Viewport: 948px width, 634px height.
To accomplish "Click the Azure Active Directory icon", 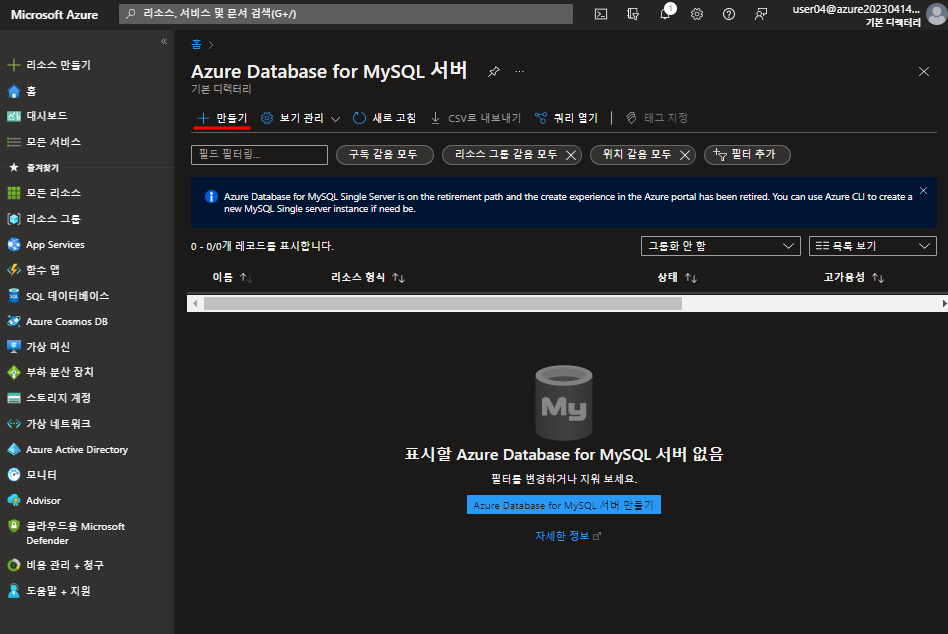I will click(x=13, y=450).
